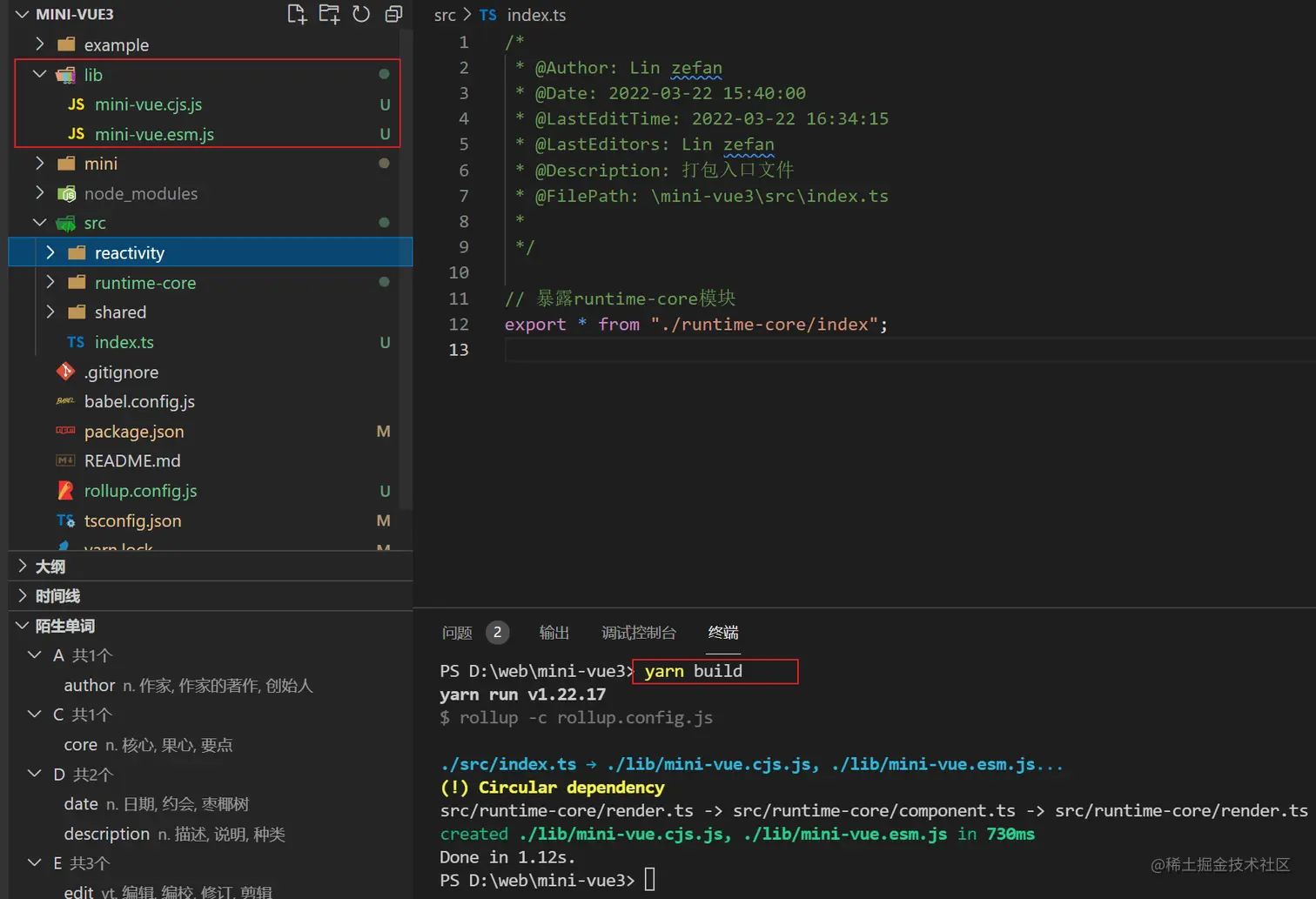The height and width of the screenshot is (899, 1316).
Task: Collapse all folders in explorer
Action: tap(393, 14)
